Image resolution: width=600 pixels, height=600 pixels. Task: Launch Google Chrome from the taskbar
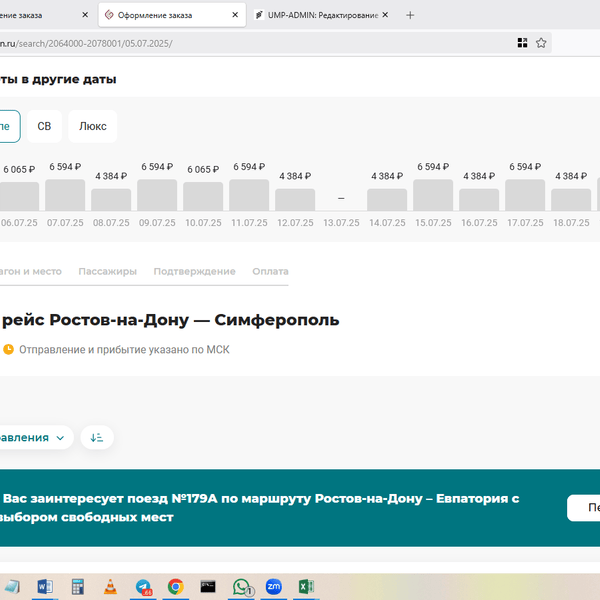175,587
